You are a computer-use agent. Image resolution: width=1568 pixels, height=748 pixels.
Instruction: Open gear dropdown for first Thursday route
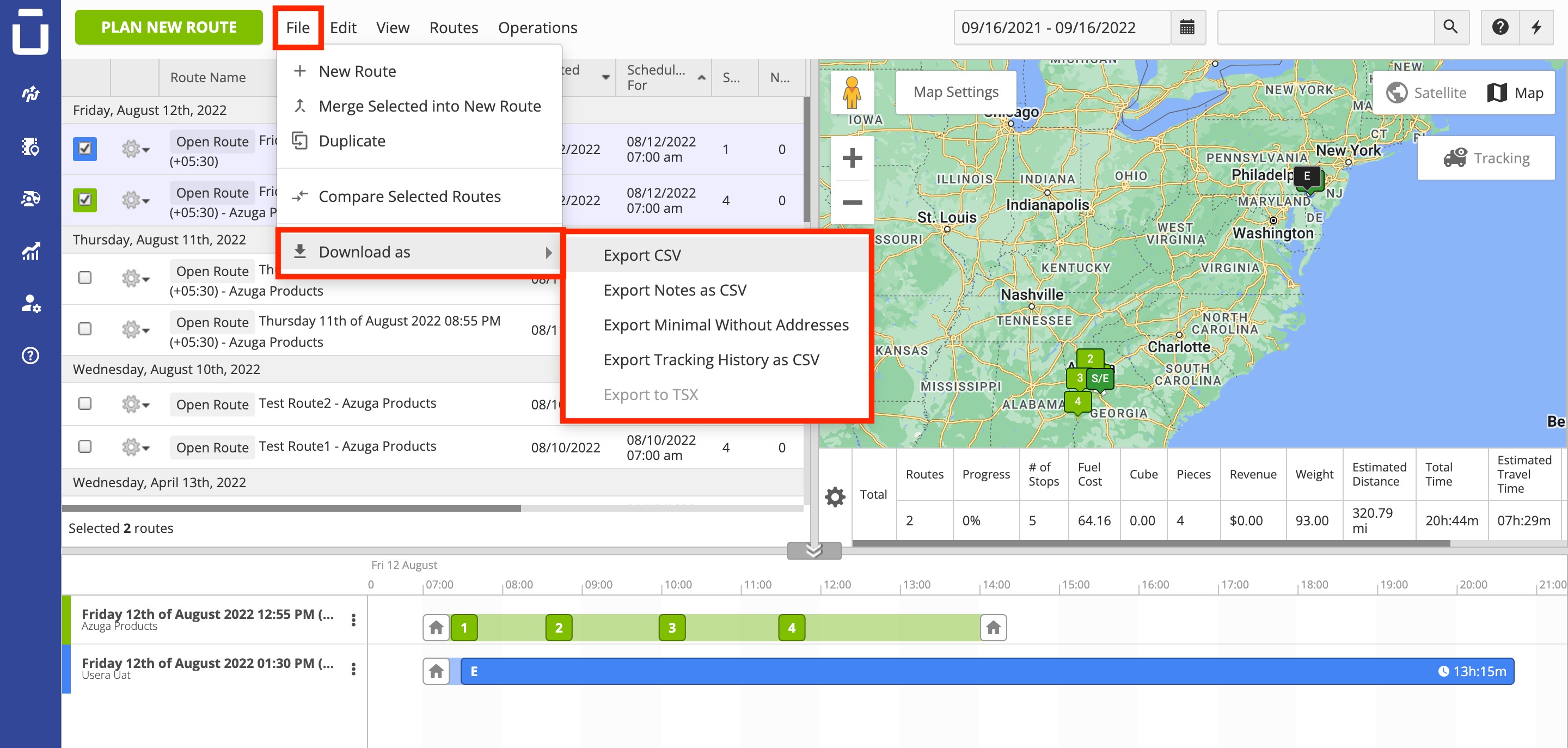pyautogui.click(x=135, y=278)
